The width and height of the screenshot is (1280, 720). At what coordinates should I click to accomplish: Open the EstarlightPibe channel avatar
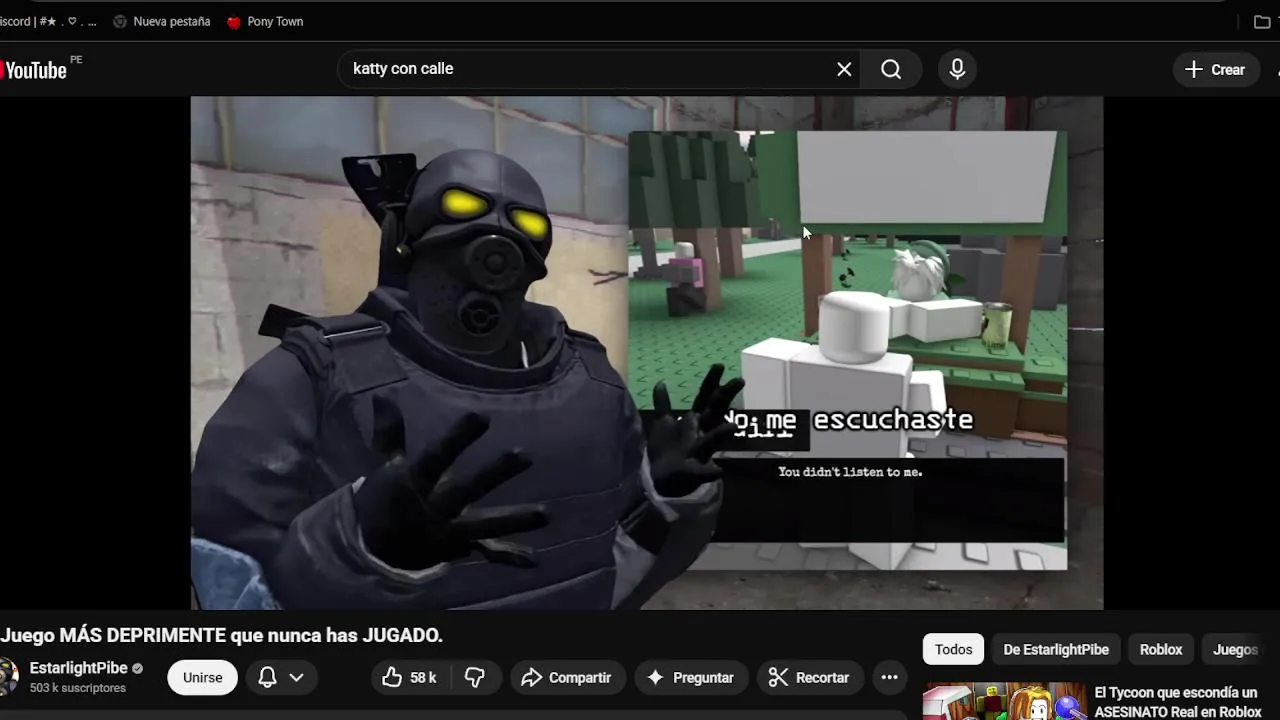(8, 677)
